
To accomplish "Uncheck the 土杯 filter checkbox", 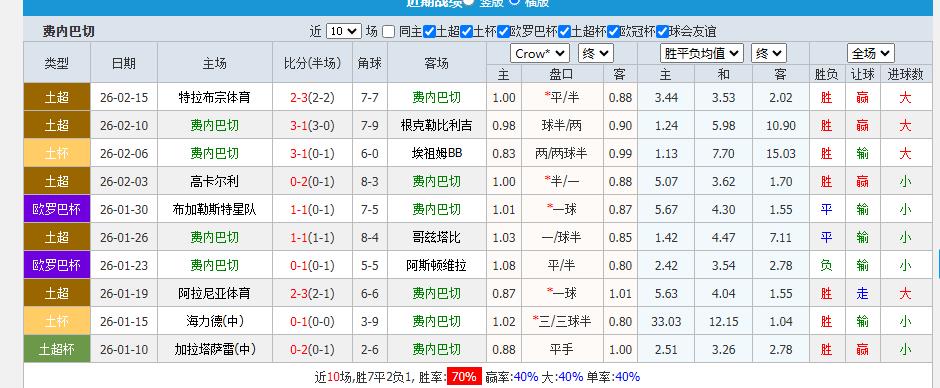I will coord(466,31).
